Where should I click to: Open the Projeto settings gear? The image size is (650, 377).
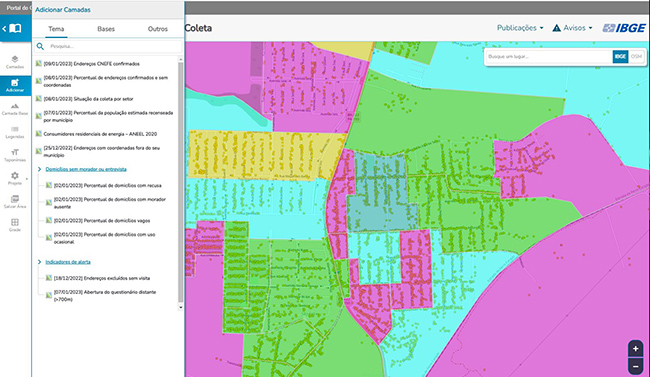tap(15, 179)
